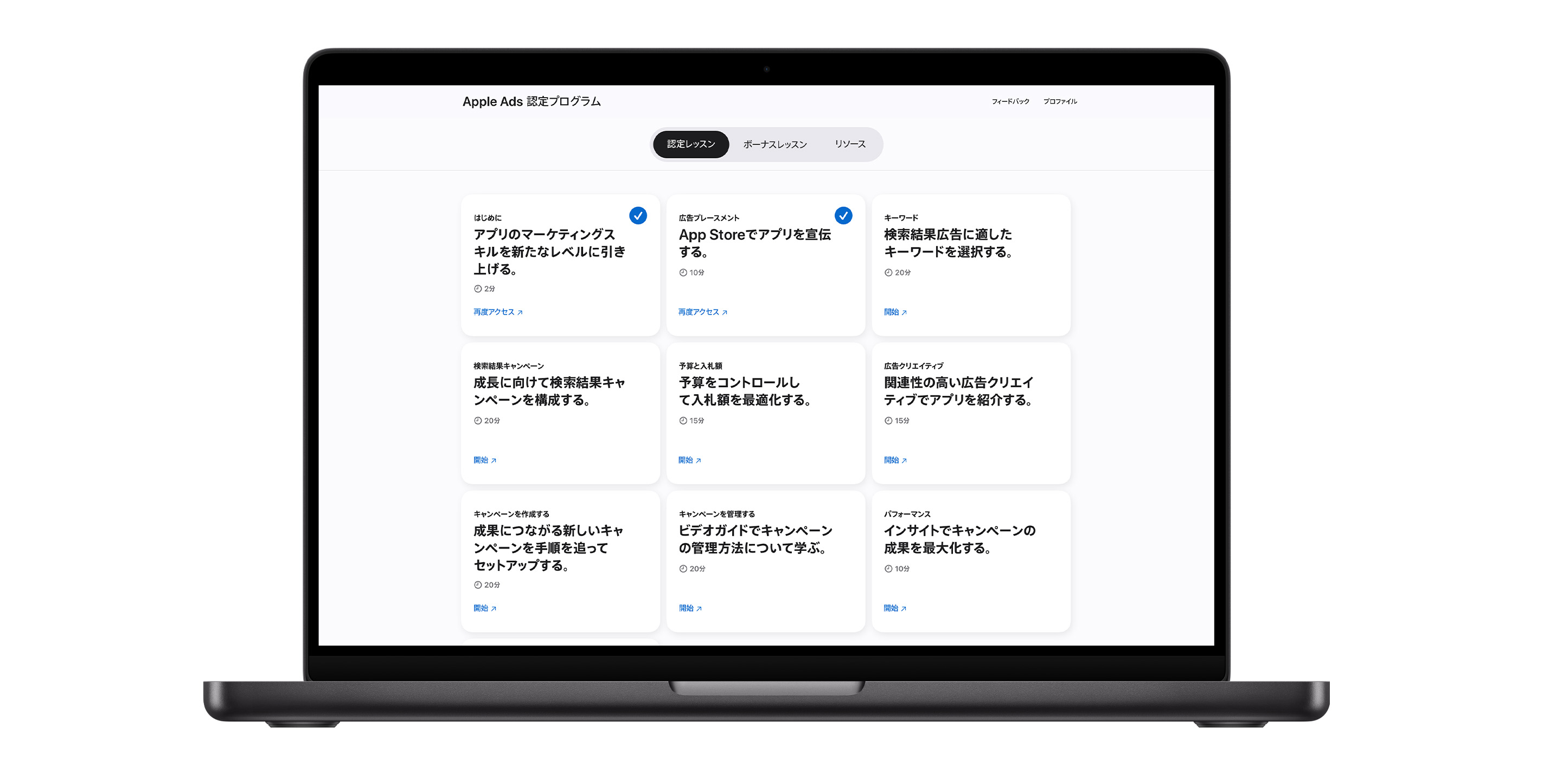The image size is (1562, 784).
Task: Click the checkmark badge on 広告プレースメント card
Action: coord(843,215)
